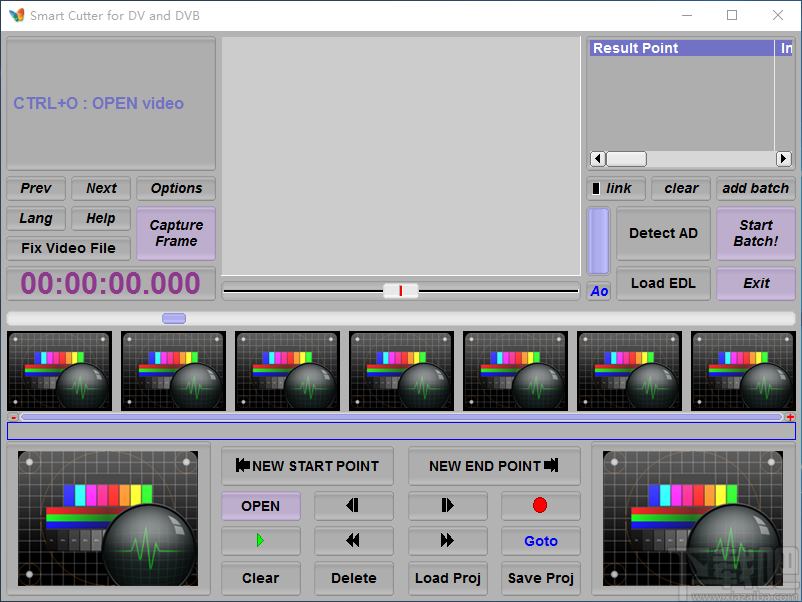
Task: Click the Result Point column header
Action: point(682,48)
